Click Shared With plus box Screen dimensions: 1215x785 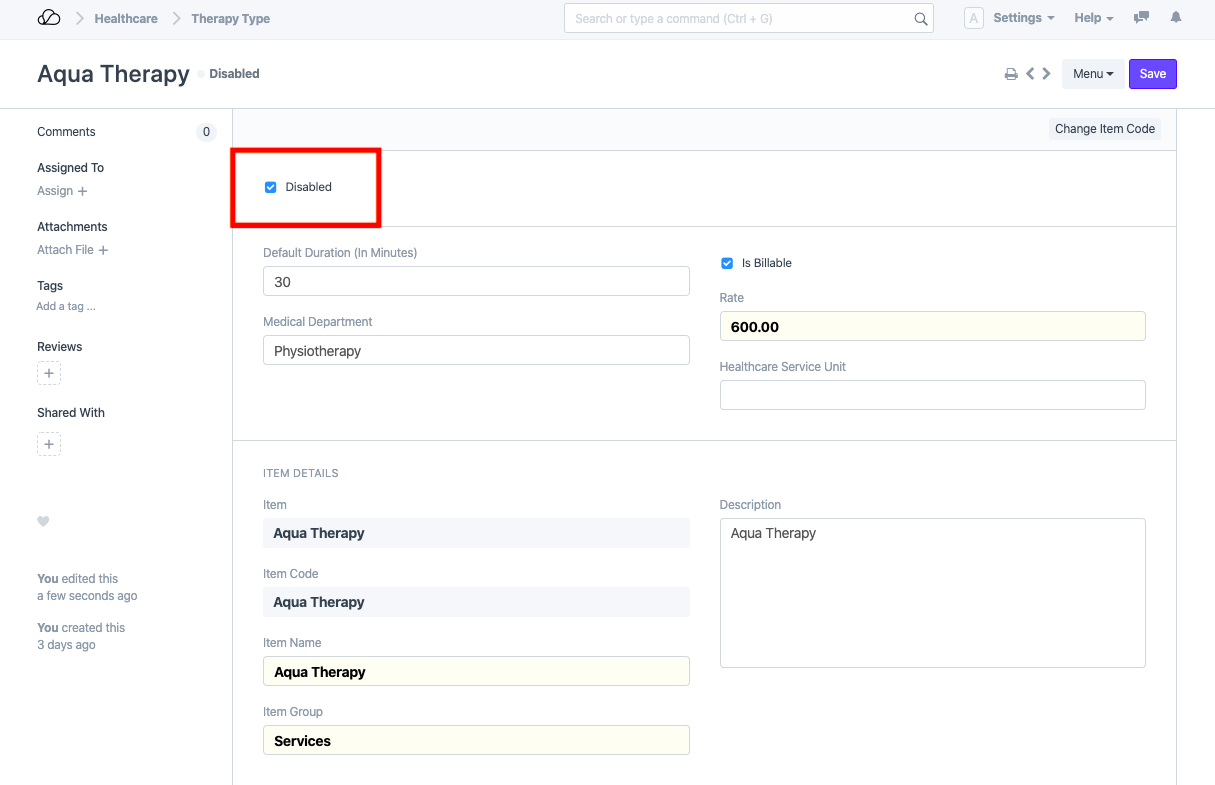coord(49,444)
